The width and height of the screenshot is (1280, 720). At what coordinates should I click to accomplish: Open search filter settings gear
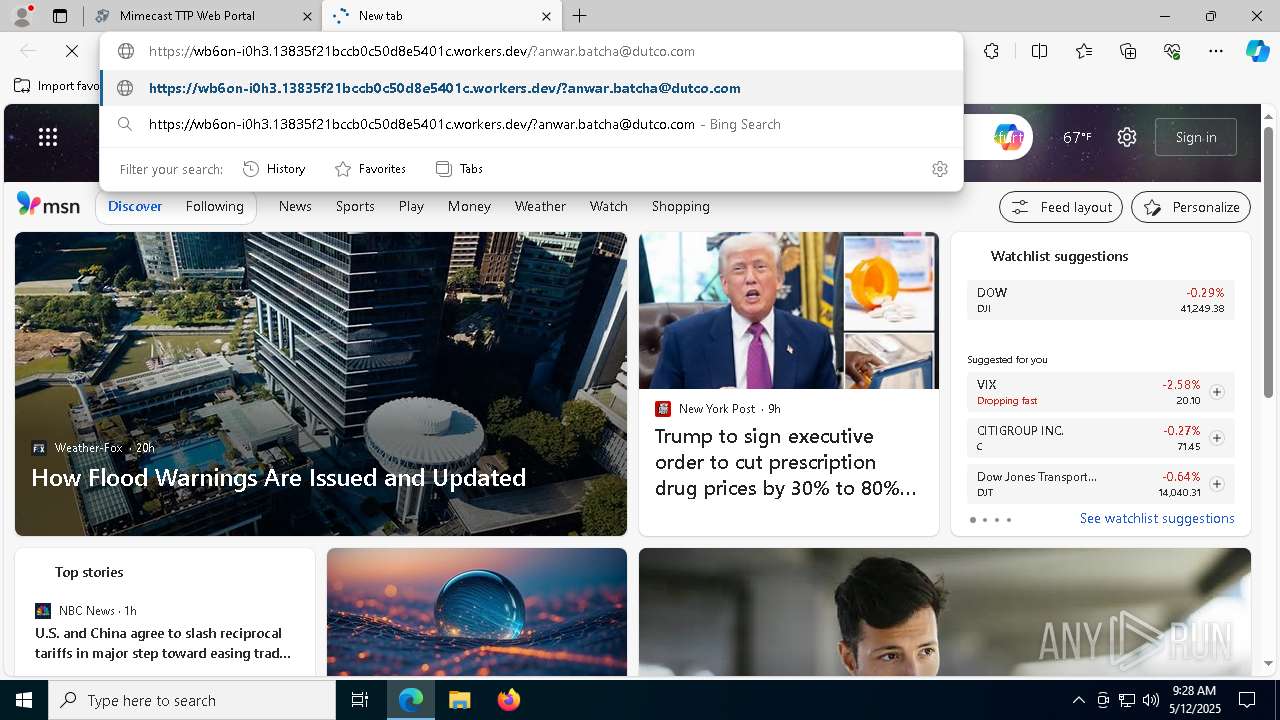click(x=939, y=169)
